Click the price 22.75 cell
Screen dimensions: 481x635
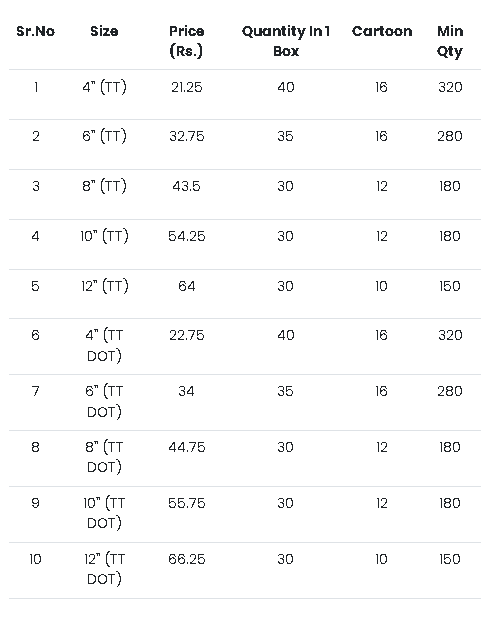pos(186,335)
